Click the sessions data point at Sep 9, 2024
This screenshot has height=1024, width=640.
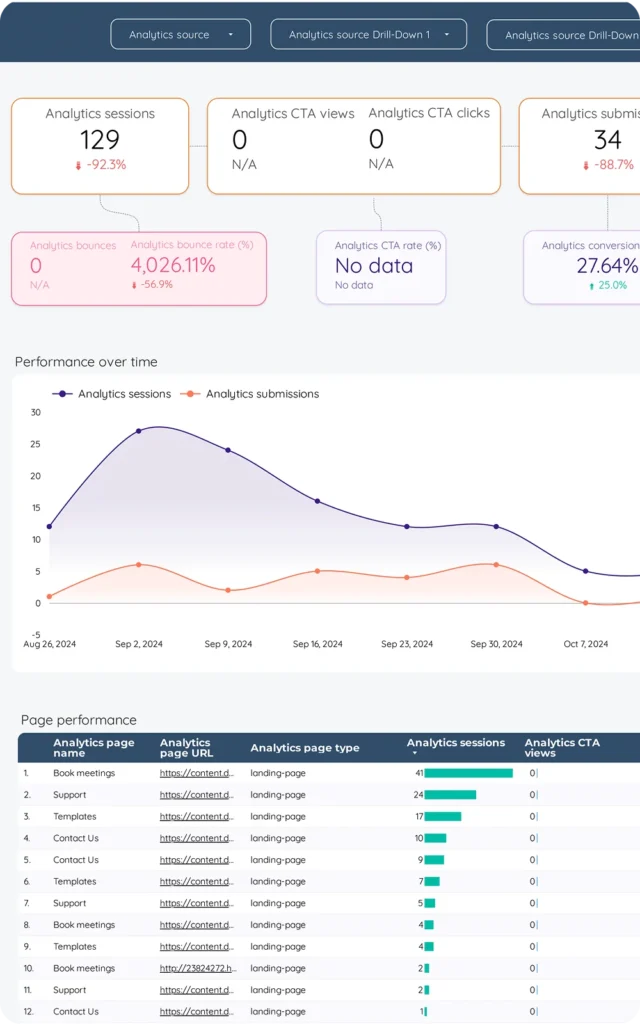[x=228, y=450]
